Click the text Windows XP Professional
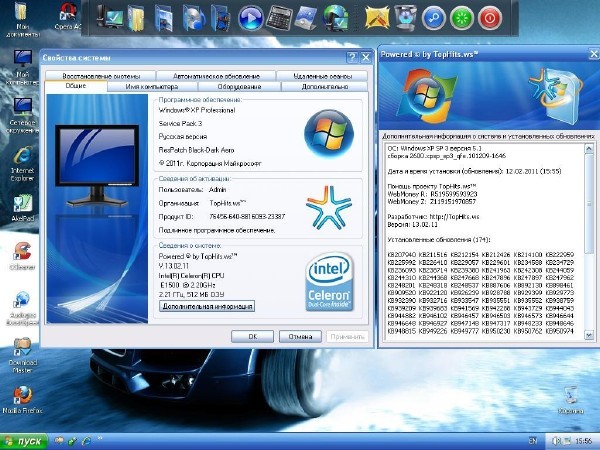 coord(197,110)
